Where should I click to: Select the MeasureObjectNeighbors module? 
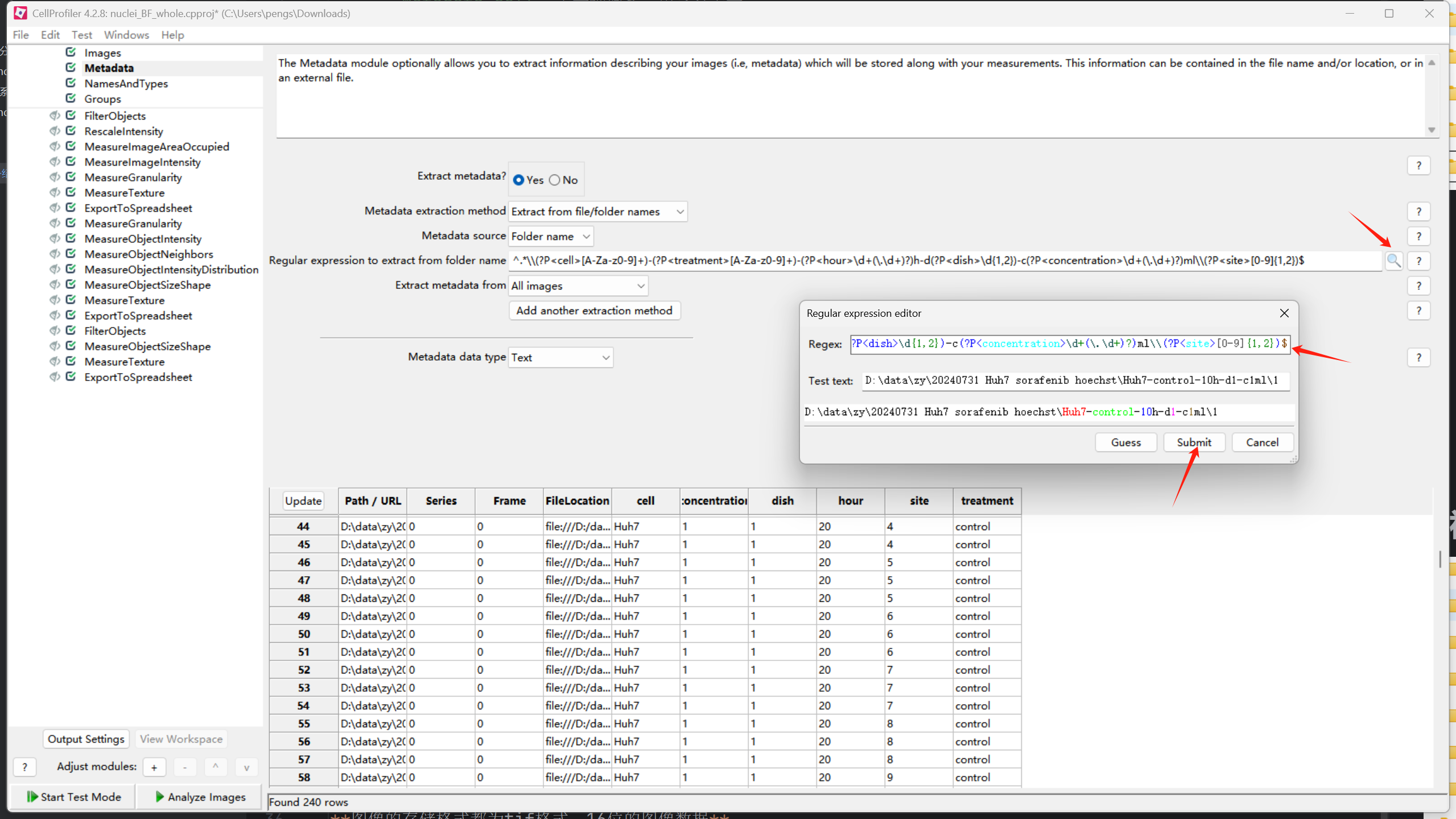(149, 254)
